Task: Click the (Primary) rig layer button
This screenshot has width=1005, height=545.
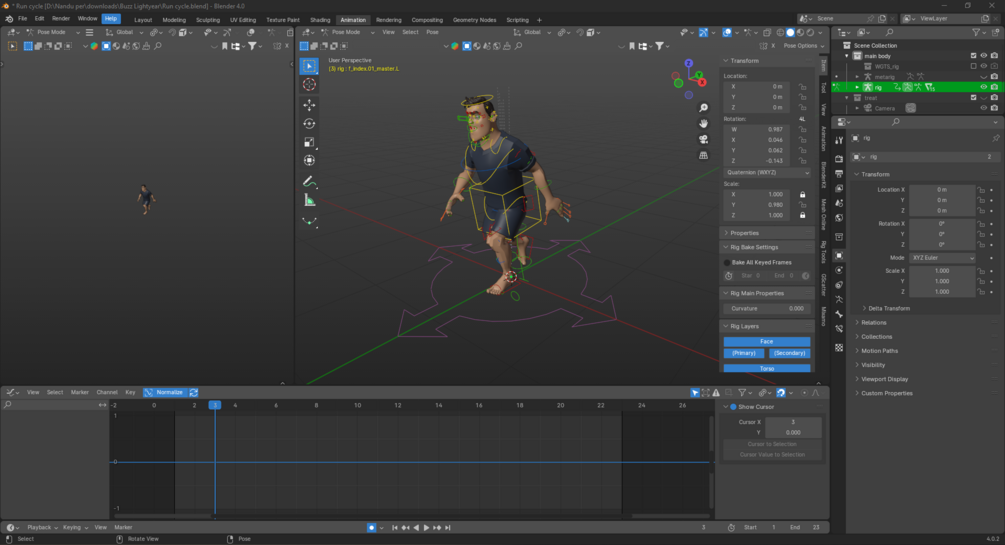Action: 743,353
